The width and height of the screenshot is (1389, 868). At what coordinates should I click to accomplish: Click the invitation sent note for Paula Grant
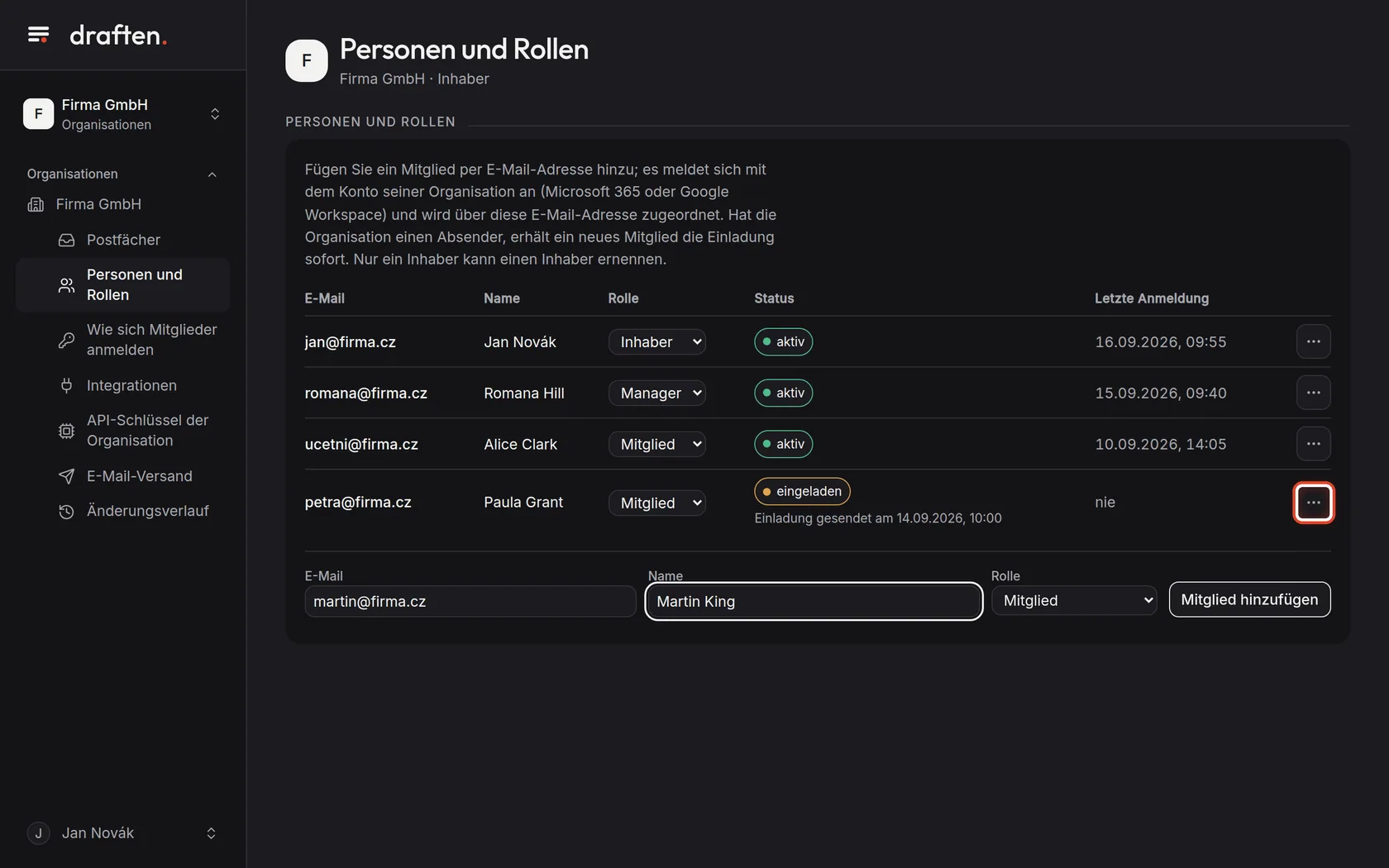[x=878, y=518]
